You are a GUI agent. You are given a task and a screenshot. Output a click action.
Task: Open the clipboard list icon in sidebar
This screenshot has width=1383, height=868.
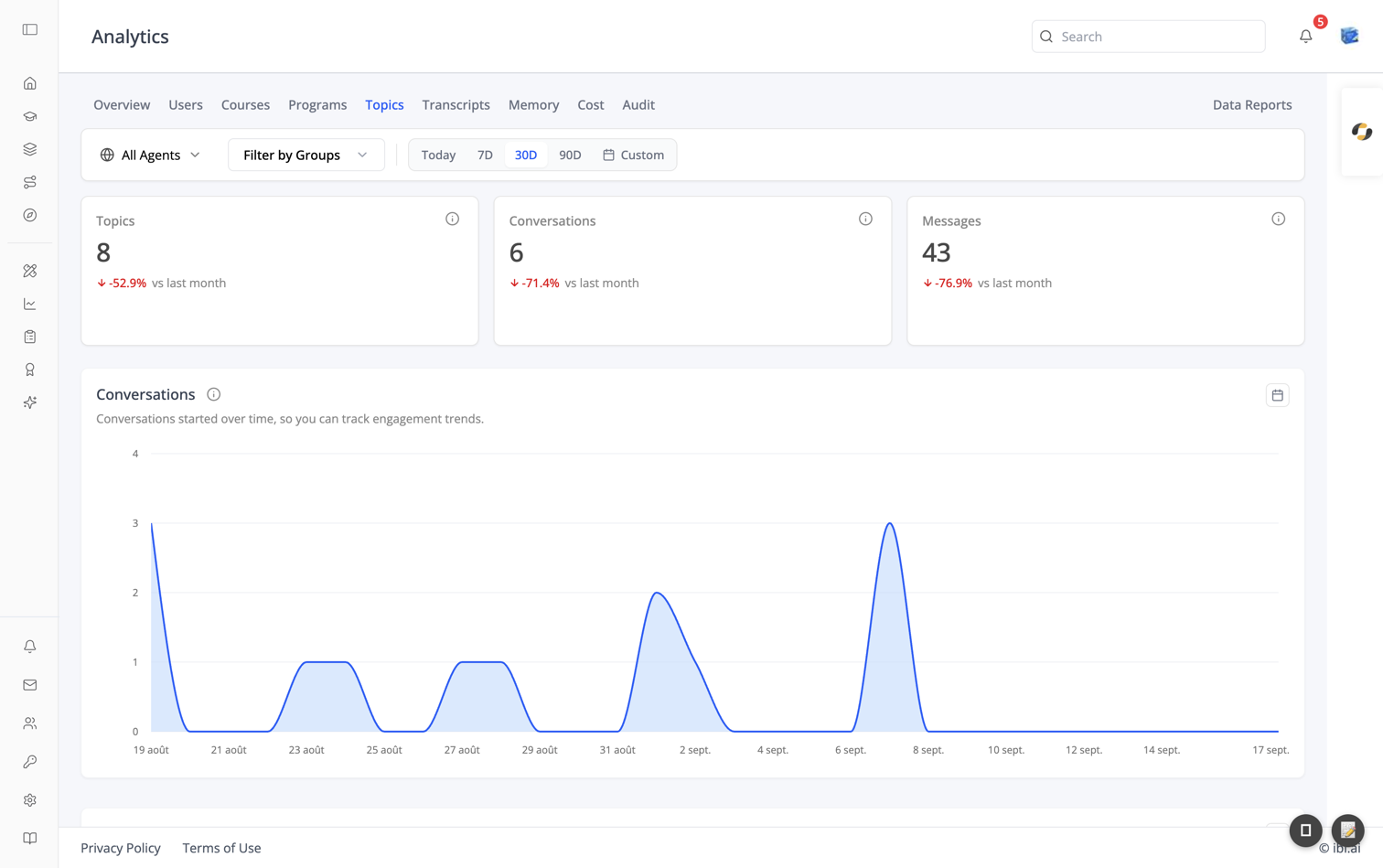click(30, 337)
